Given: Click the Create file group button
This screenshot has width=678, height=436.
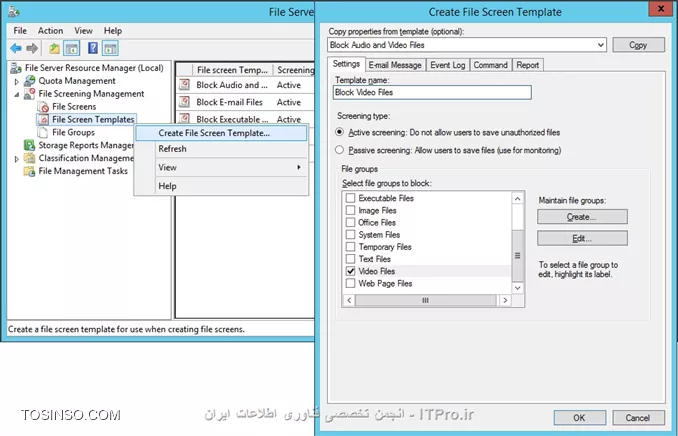Looking at the screenshot, I should coord(582,217).
